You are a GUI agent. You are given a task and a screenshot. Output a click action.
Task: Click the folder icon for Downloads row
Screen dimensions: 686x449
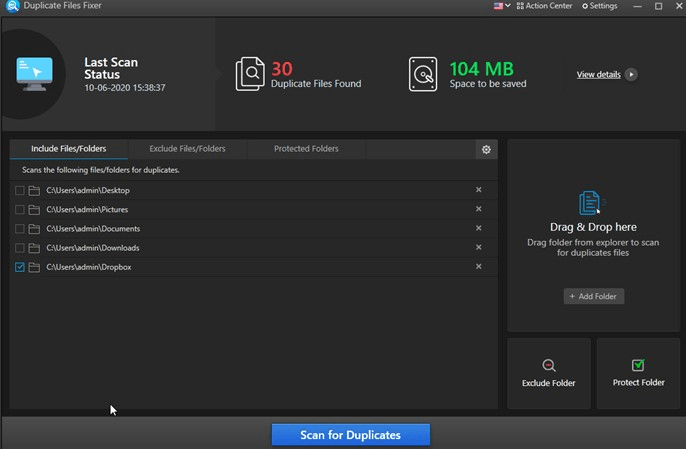tap(34, 248)
